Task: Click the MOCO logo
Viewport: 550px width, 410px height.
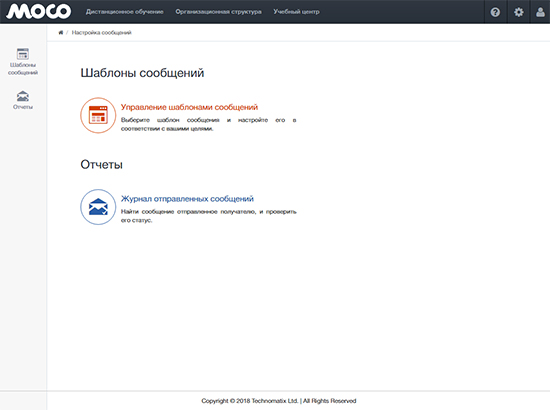Action: 39,12
